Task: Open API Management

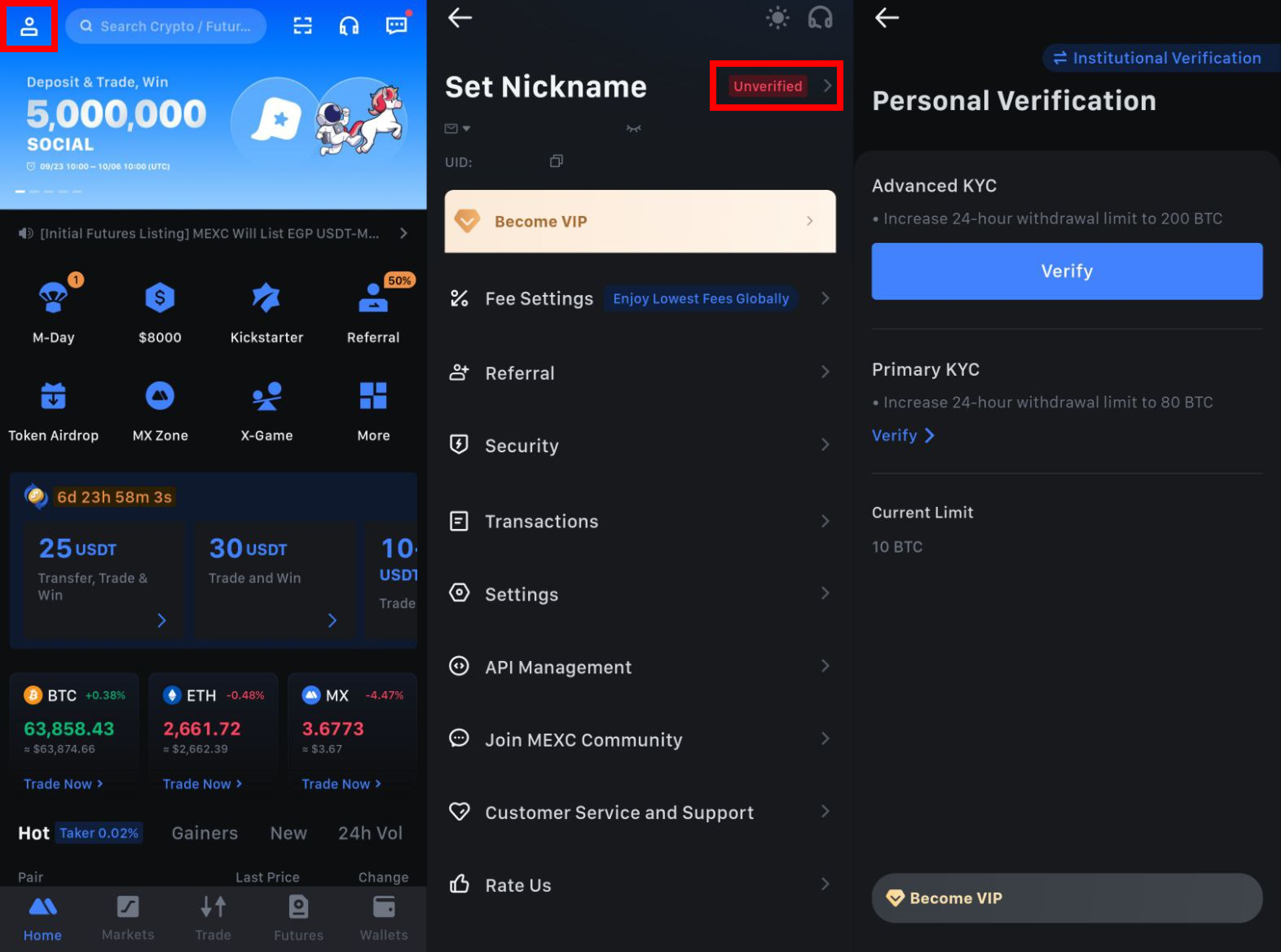Action: tap(640, 667)
